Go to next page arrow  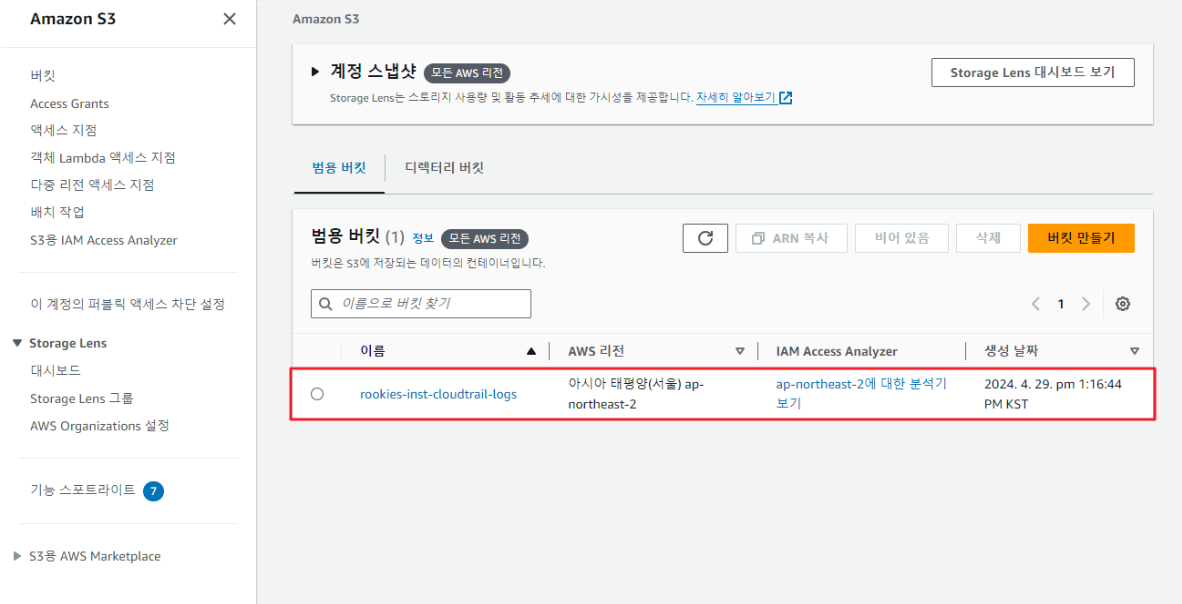[1086, 304]
